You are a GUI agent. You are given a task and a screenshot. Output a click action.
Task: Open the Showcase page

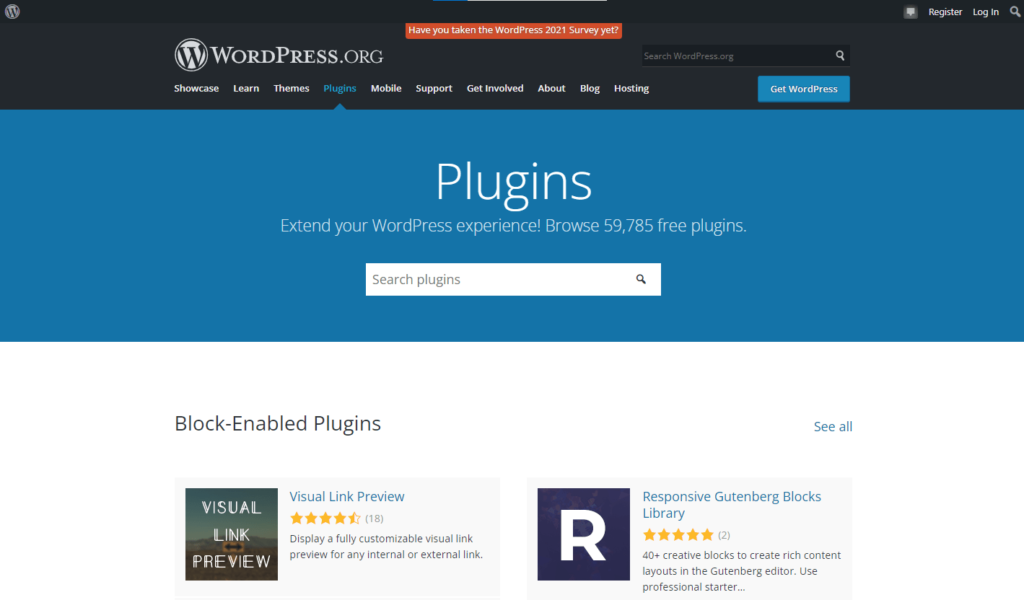click(196, 88)
